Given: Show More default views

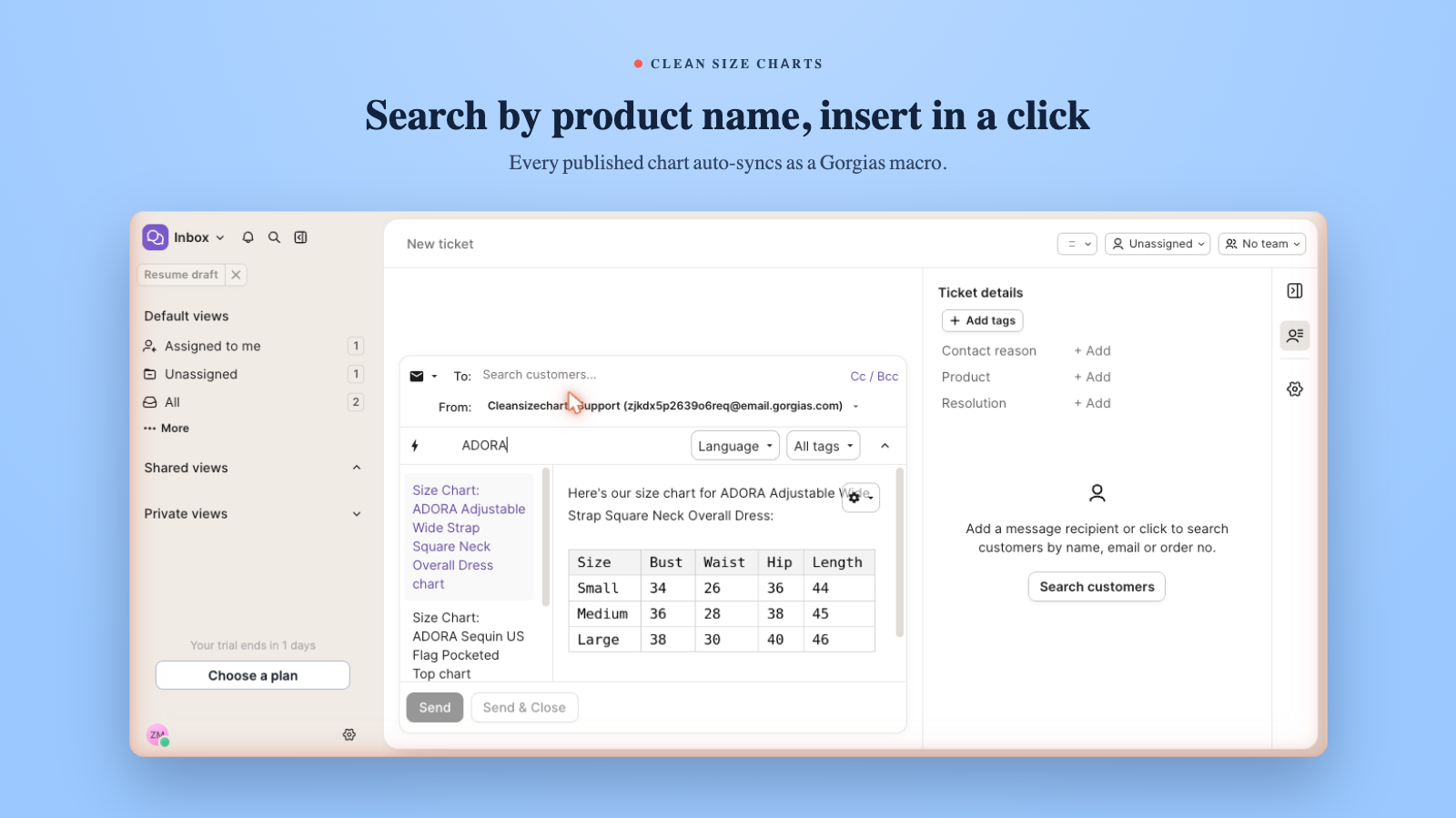Looking at the screenshot, I should point(167,429).
